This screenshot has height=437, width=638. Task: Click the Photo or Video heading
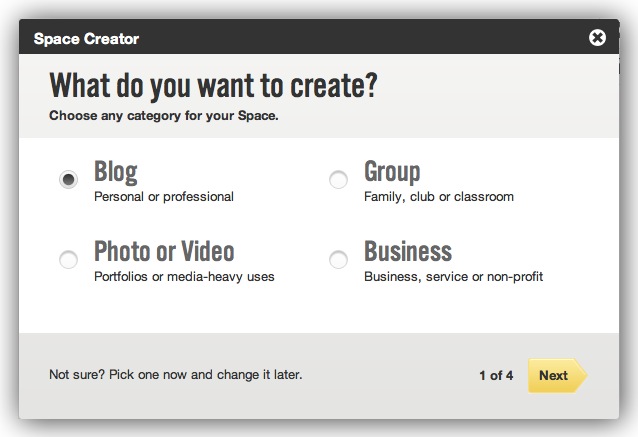pyautogui.click(x=164, y=251)
